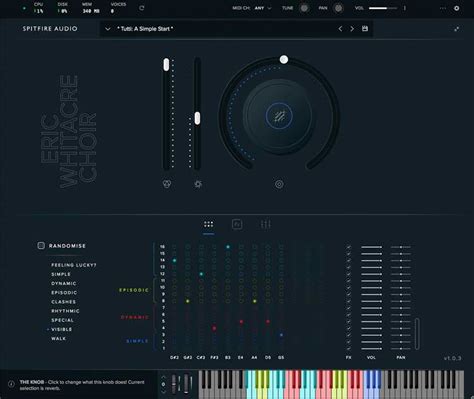474x399 pixels.
Task: Click the TUNE knob in top bar
Action: click(304, 8)
